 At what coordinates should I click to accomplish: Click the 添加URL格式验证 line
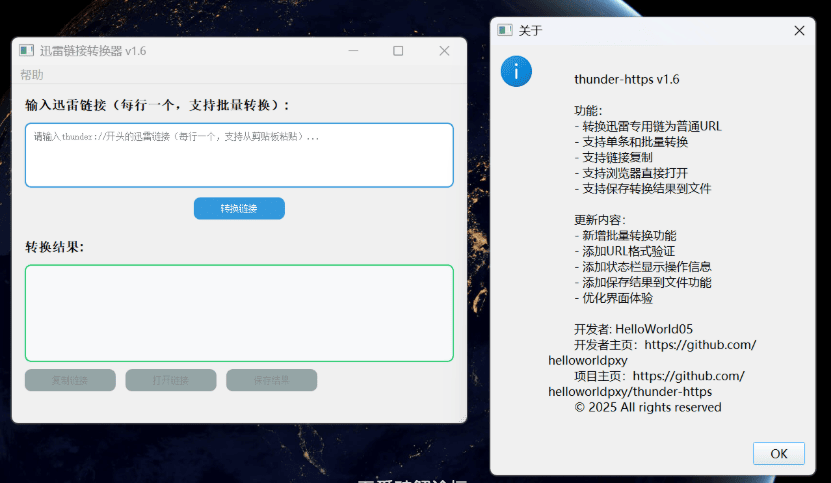624,251
